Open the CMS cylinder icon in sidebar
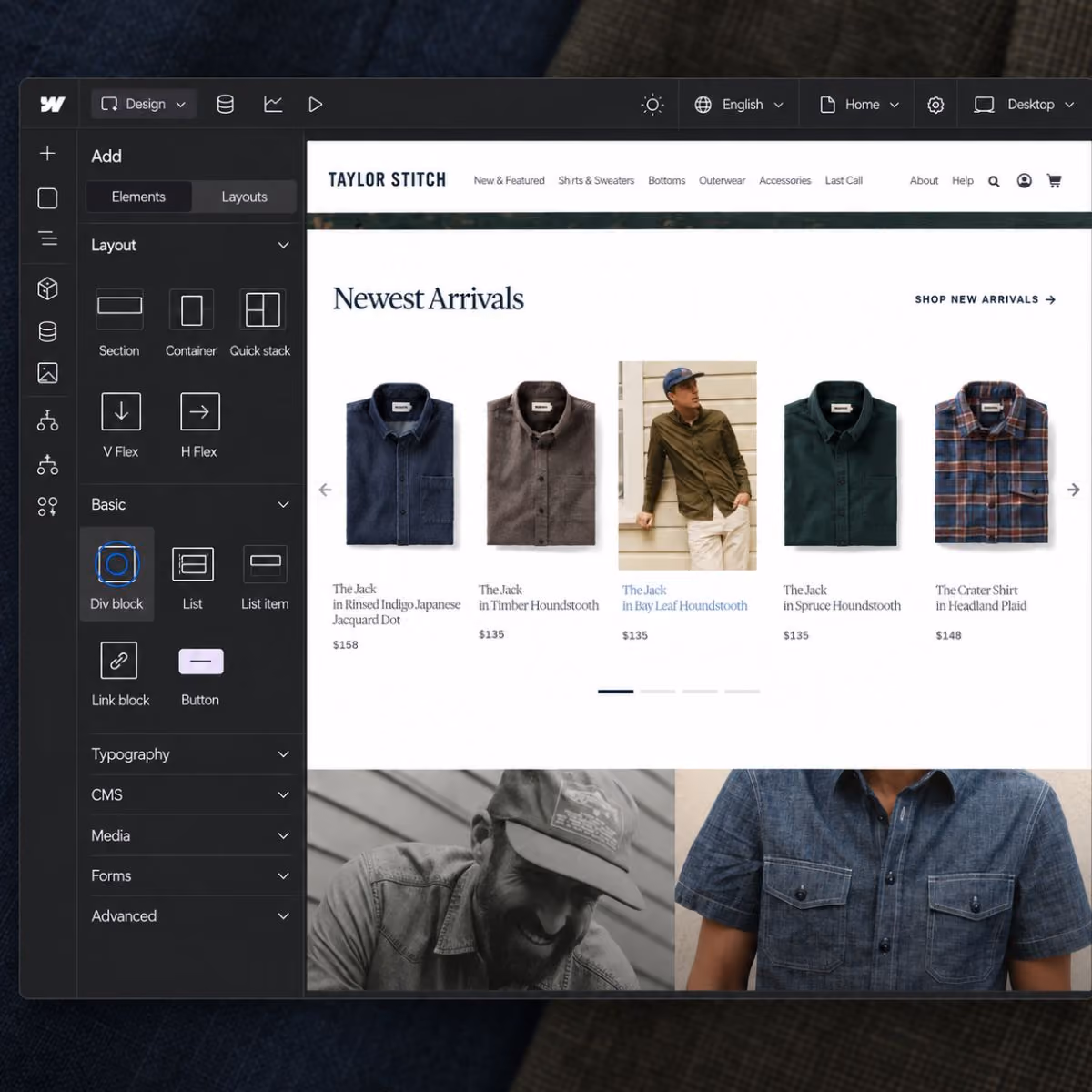The height and width of the screenshot is (1092, 1092). pos(47,331)
